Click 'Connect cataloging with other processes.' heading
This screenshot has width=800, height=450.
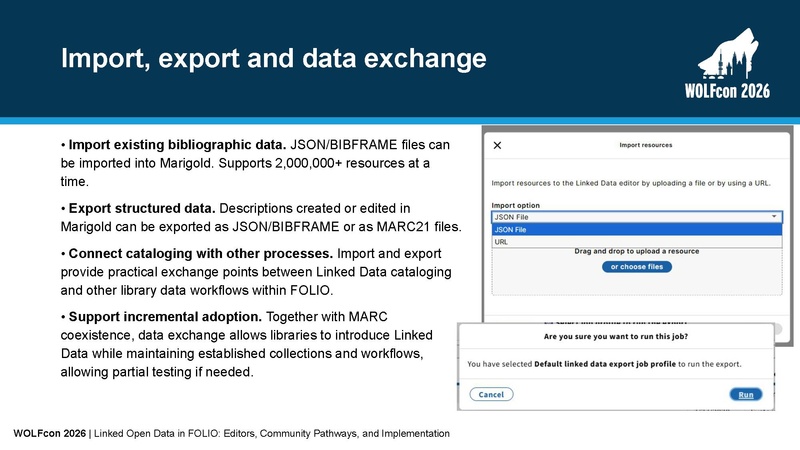(x=201, y=254)
